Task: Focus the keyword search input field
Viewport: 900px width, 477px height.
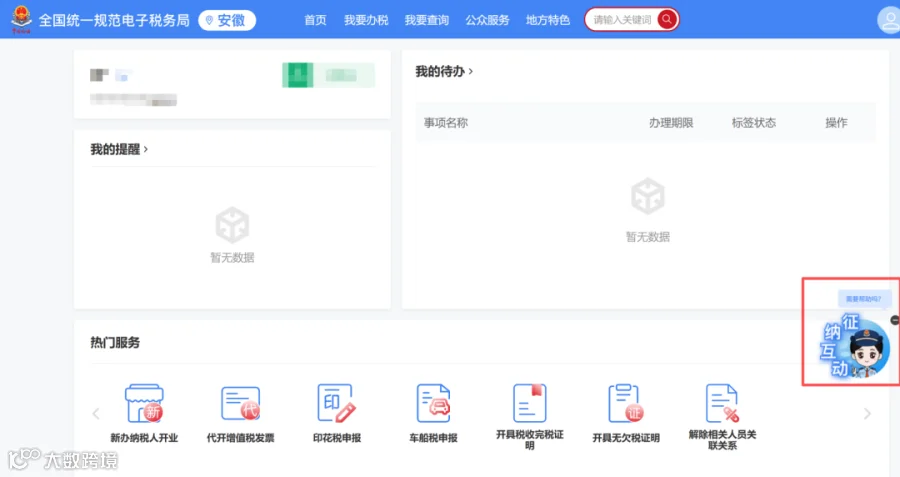Action: 622,20
